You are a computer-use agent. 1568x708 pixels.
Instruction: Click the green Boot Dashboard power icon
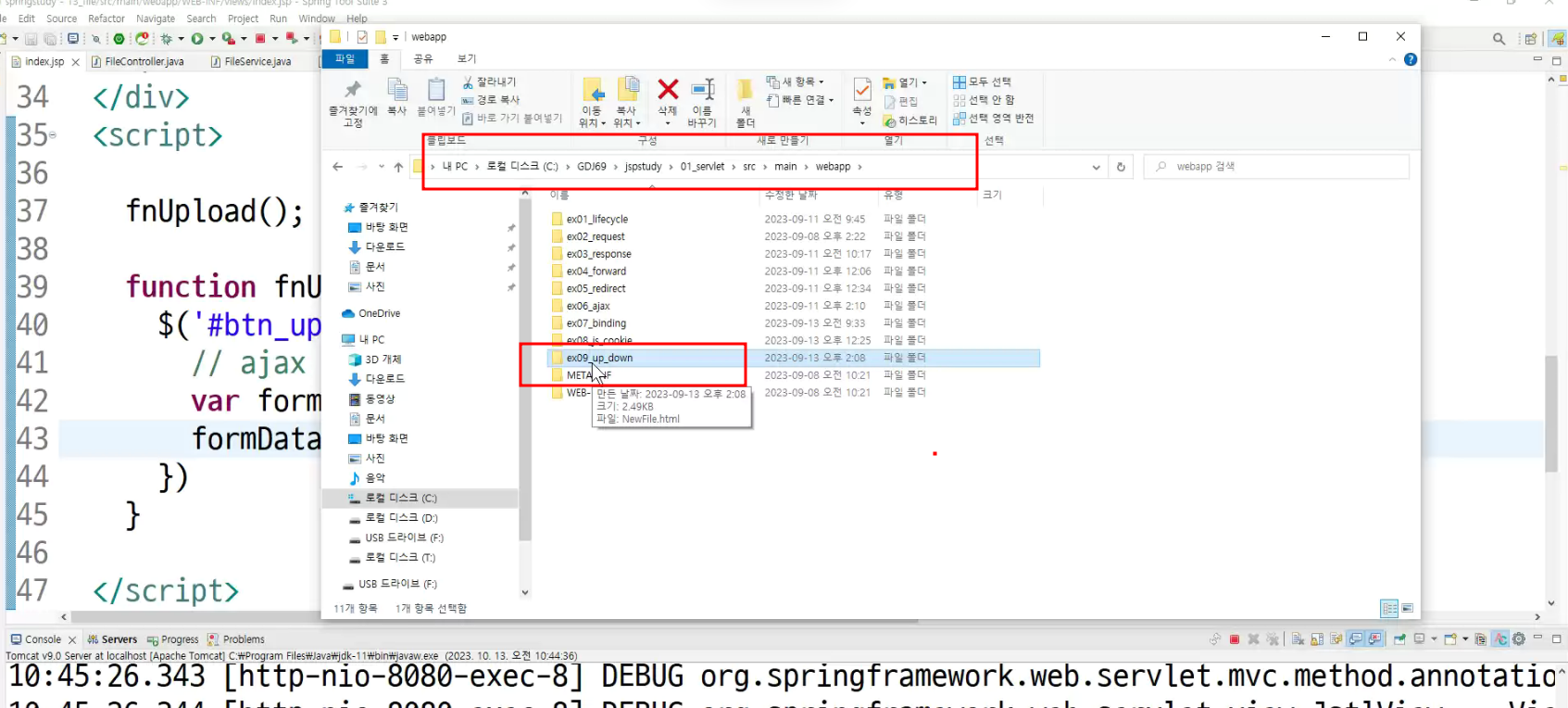point(119,39)
